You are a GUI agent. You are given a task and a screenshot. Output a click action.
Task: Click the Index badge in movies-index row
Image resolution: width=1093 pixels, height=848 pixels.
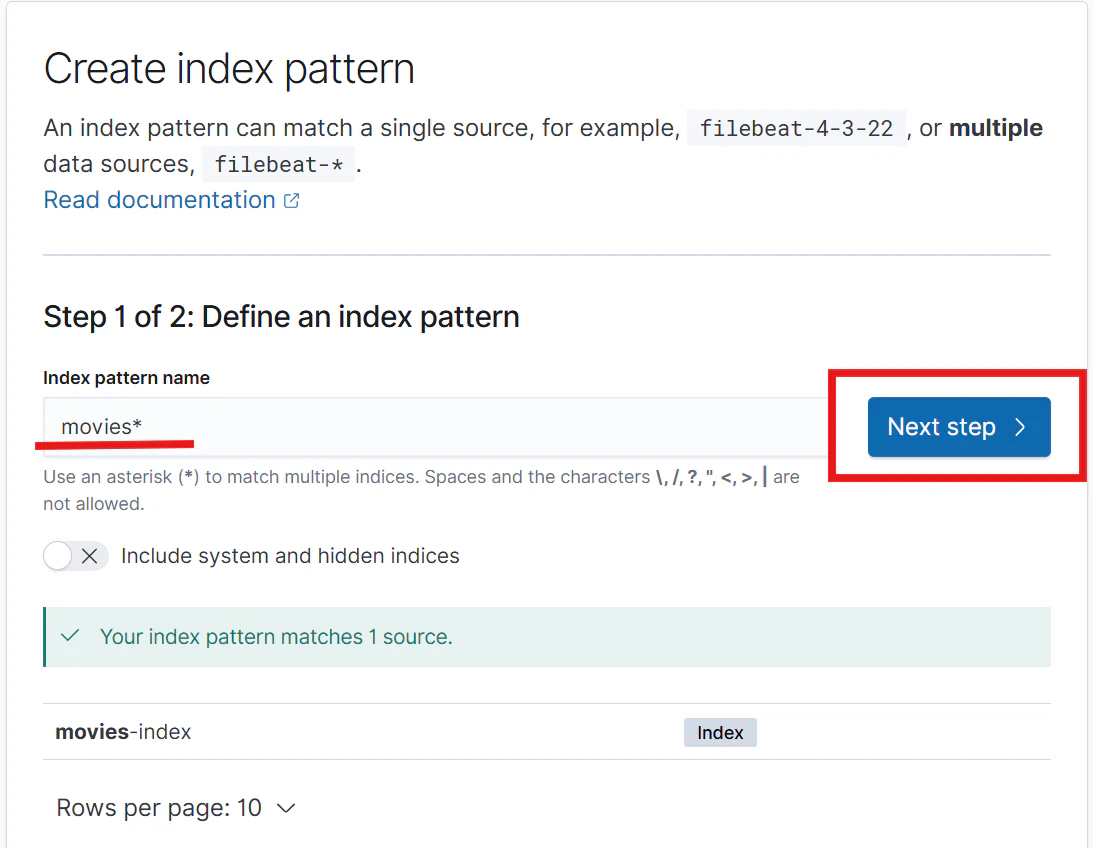pos(720,732)
